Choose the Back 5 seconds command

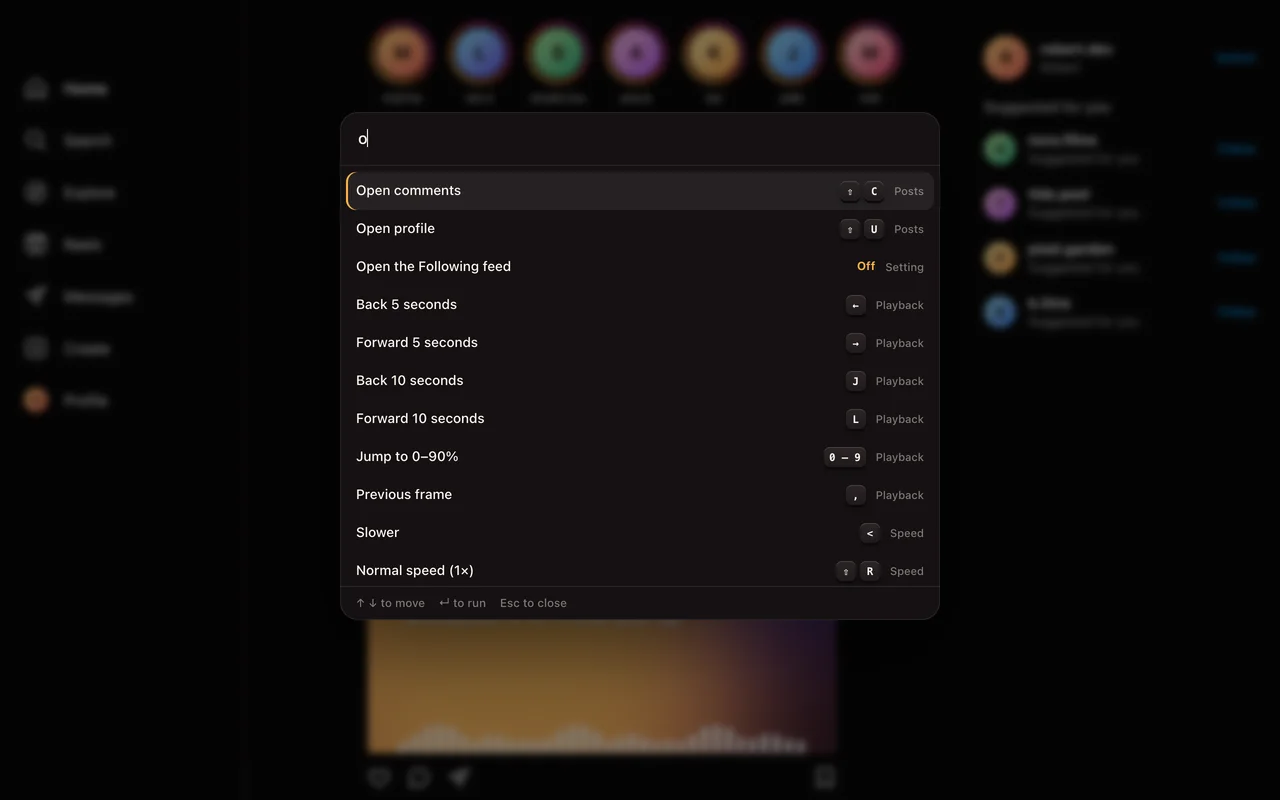click(640, 305)
